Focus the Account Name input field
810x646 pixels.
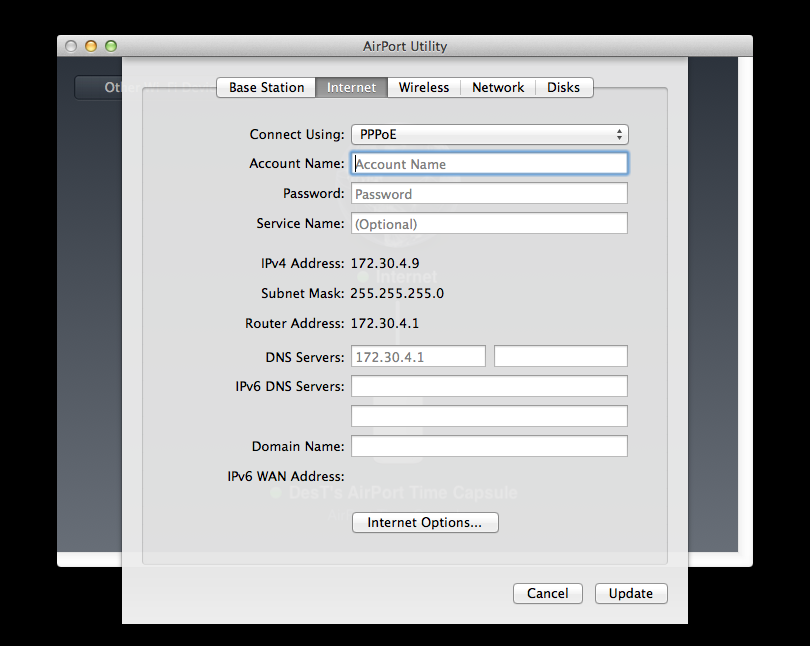(x=489, y=163)
